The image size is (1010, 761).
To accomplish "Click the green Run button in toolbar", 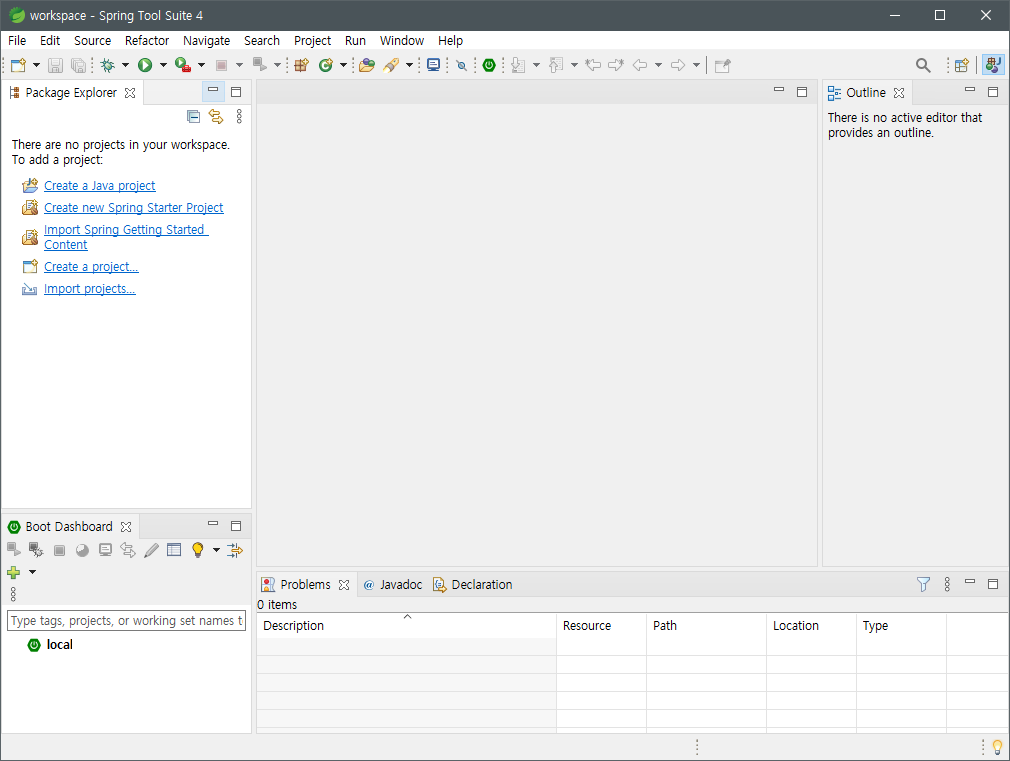I will (x=145, y=65).
